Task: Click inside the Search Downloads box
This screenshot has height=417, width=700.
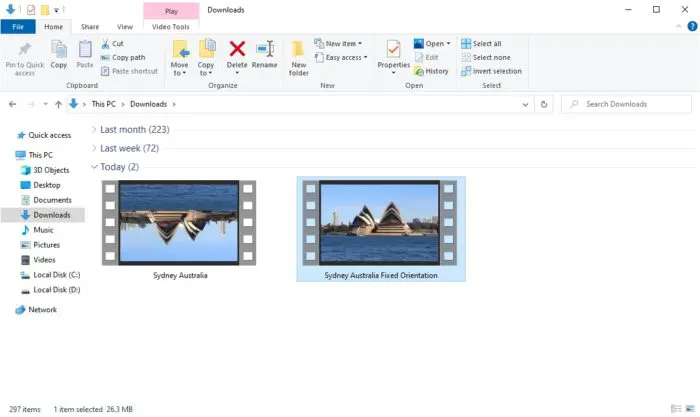Action: point(626,104)
